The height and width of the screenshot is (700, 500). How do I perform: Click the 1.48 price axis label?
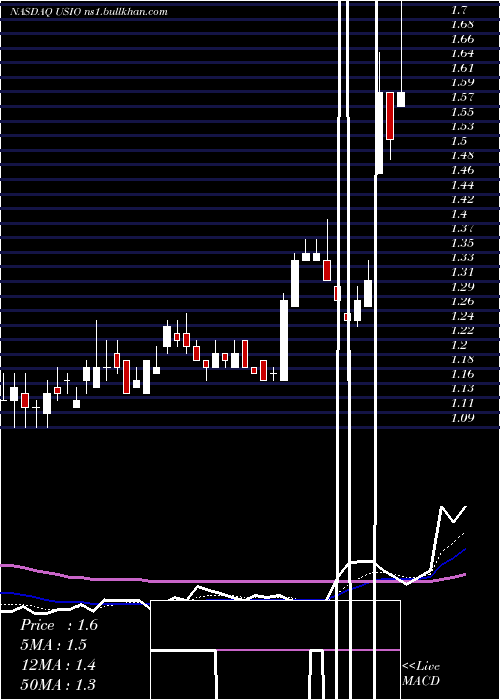(462, 155)
